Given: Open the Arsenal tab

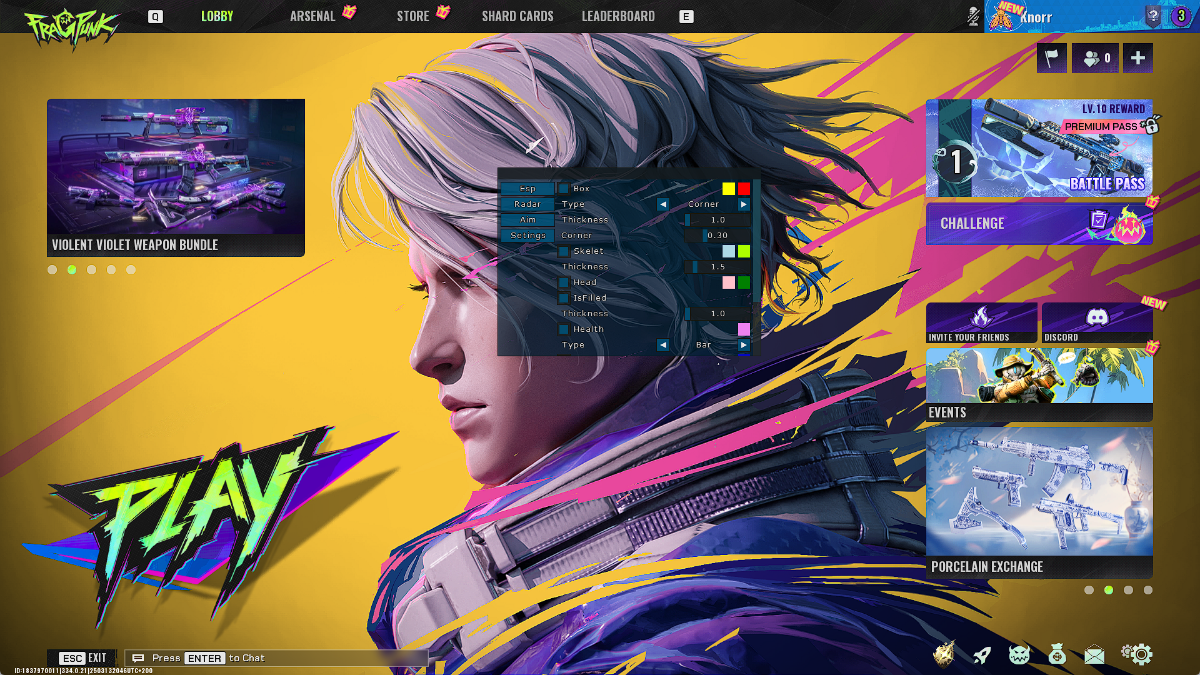Looking at the screenshot, I should coord(312,16).
